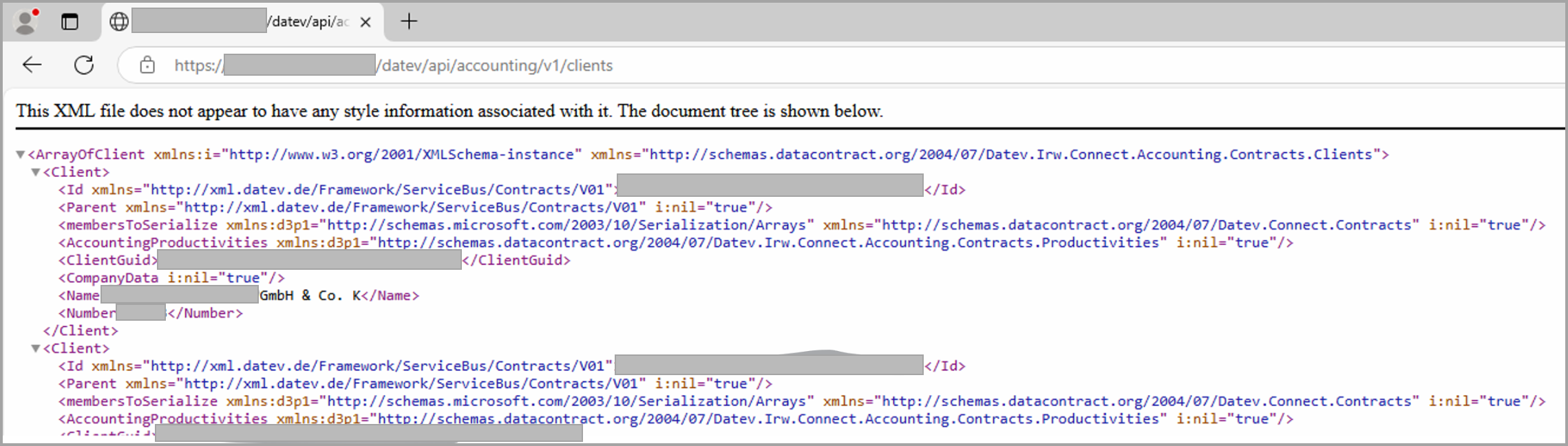This screenshot has height=446, width=1568.
Task: Collapse the ArrayOfClient root node
Action: click(21, 155)
